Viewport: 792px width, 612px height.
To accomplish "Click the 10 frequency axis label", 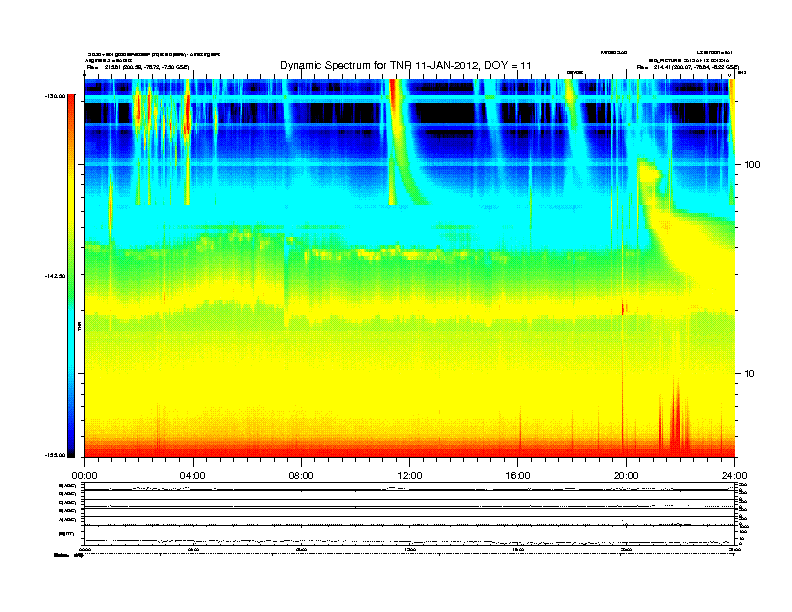I will click(750, 374).
